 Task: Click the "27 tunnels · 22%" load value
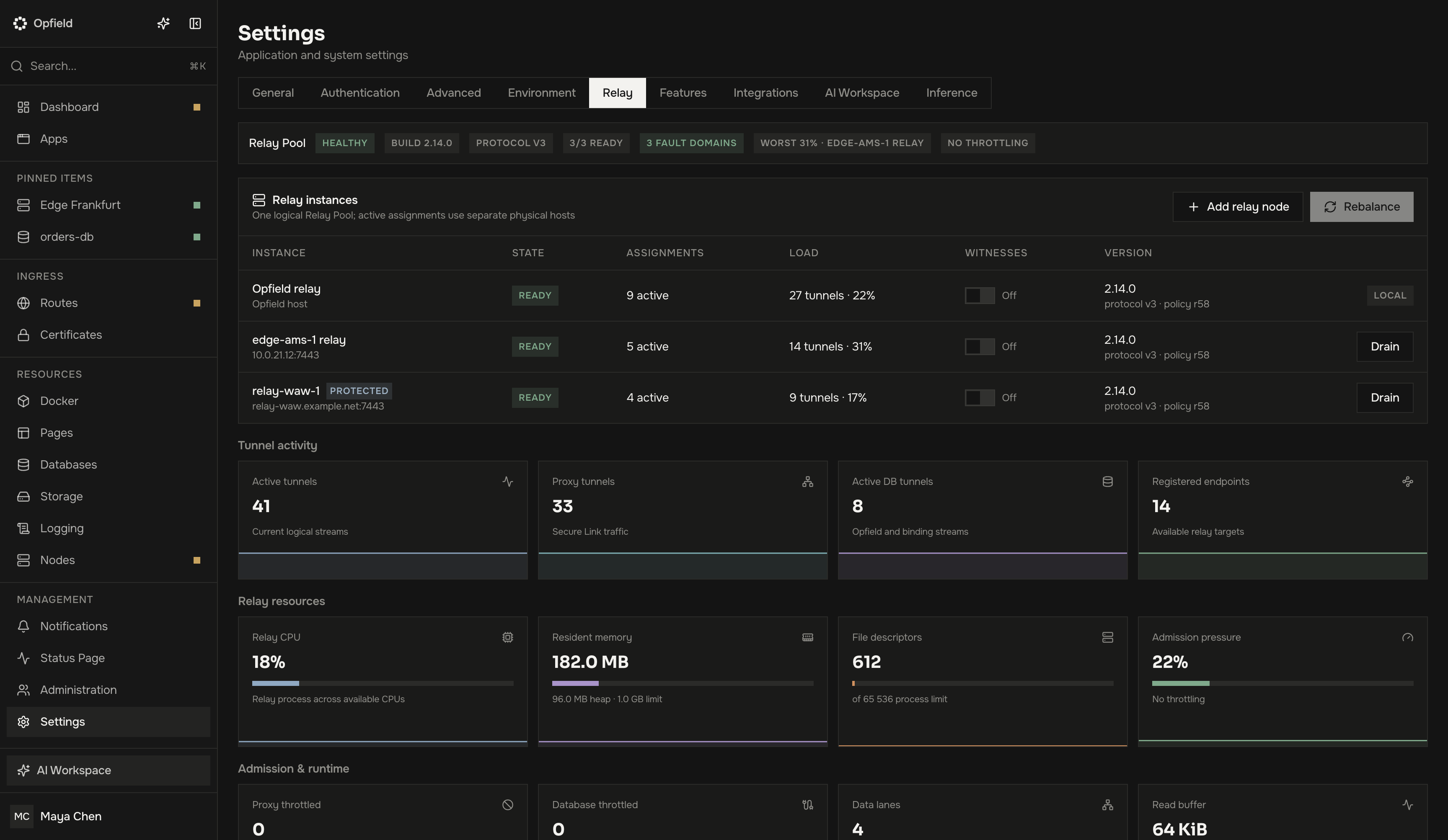click(832, 296)
